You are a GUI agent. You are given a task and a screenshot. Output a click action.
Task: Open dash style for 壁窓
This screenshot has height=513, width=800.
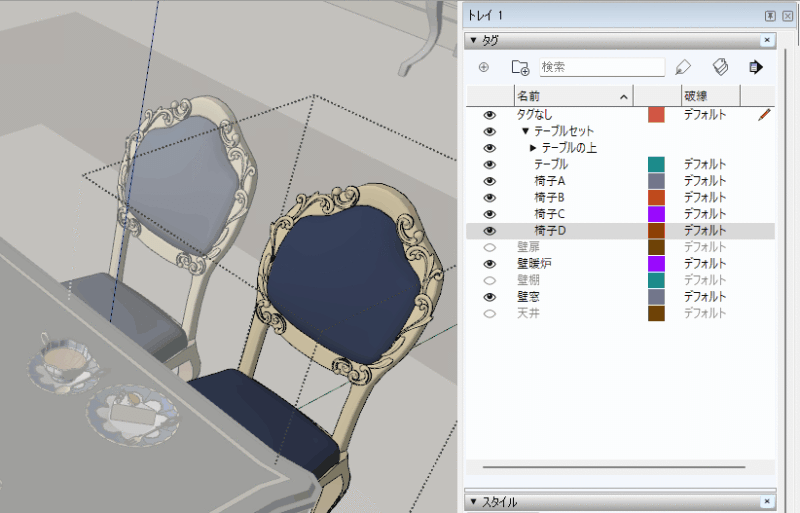[705, 296]
